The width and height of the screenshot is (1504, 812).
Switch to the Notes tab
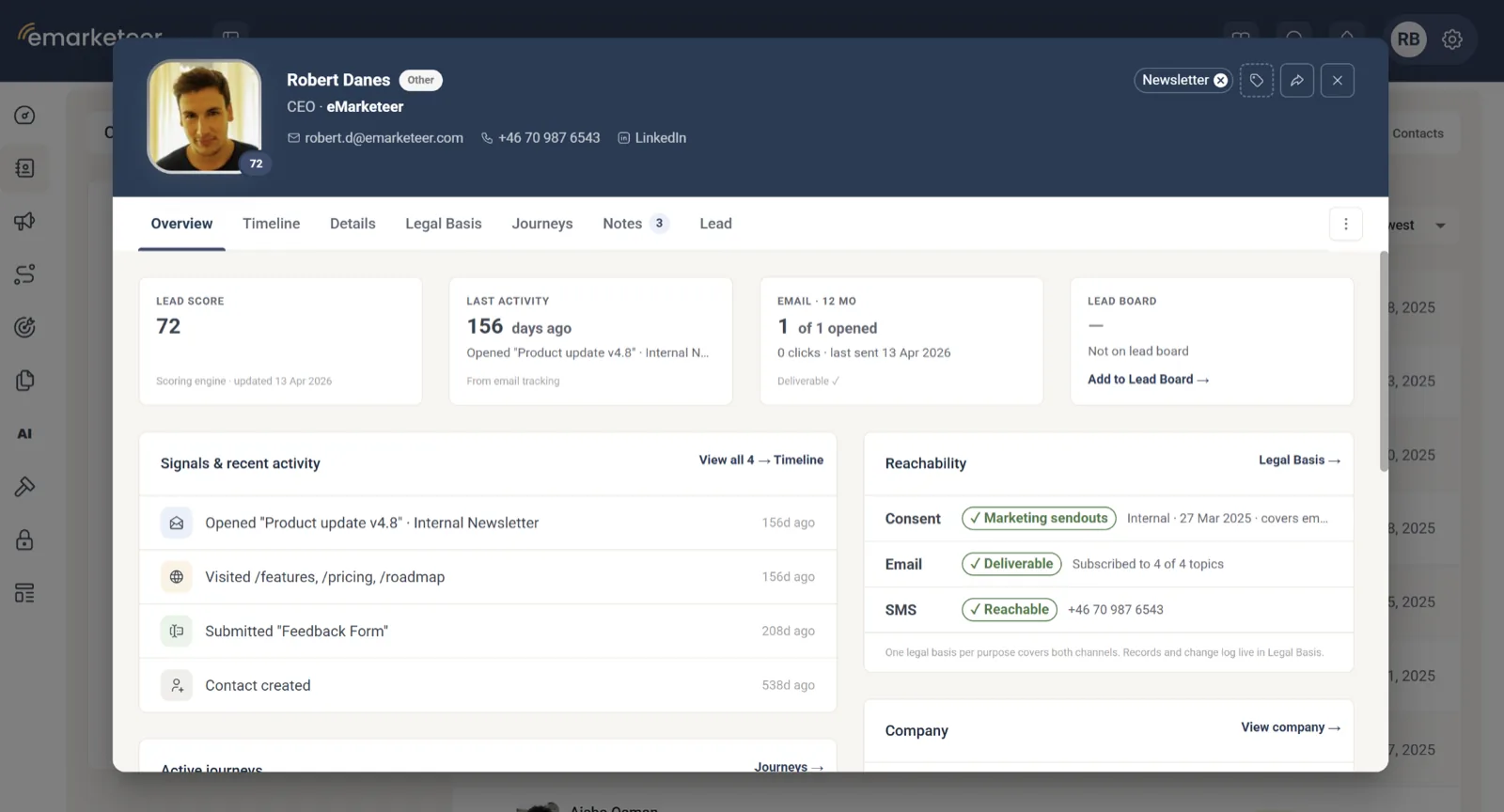(x=635, y=224)
